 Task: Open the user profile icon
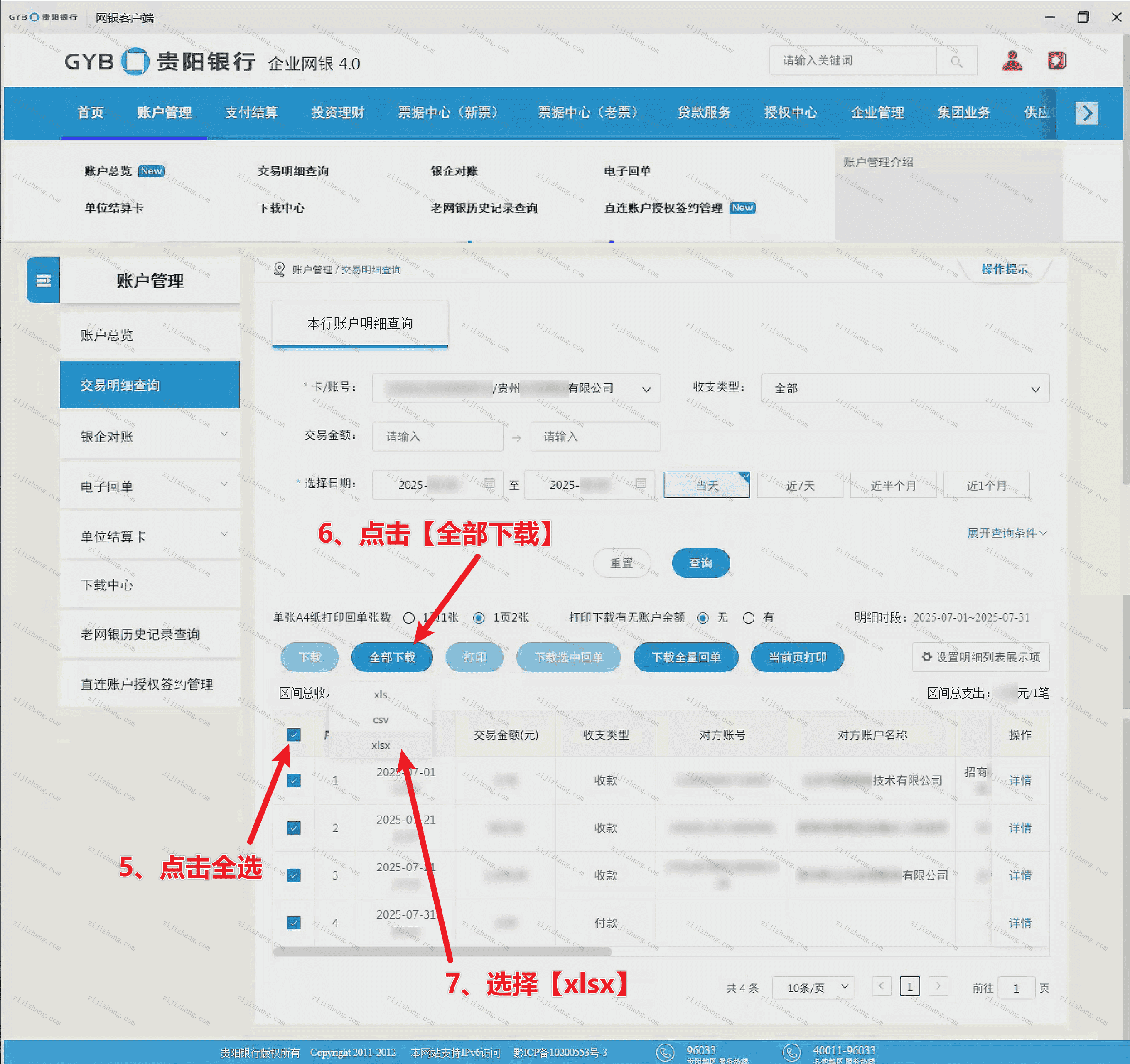[1012, 61]
